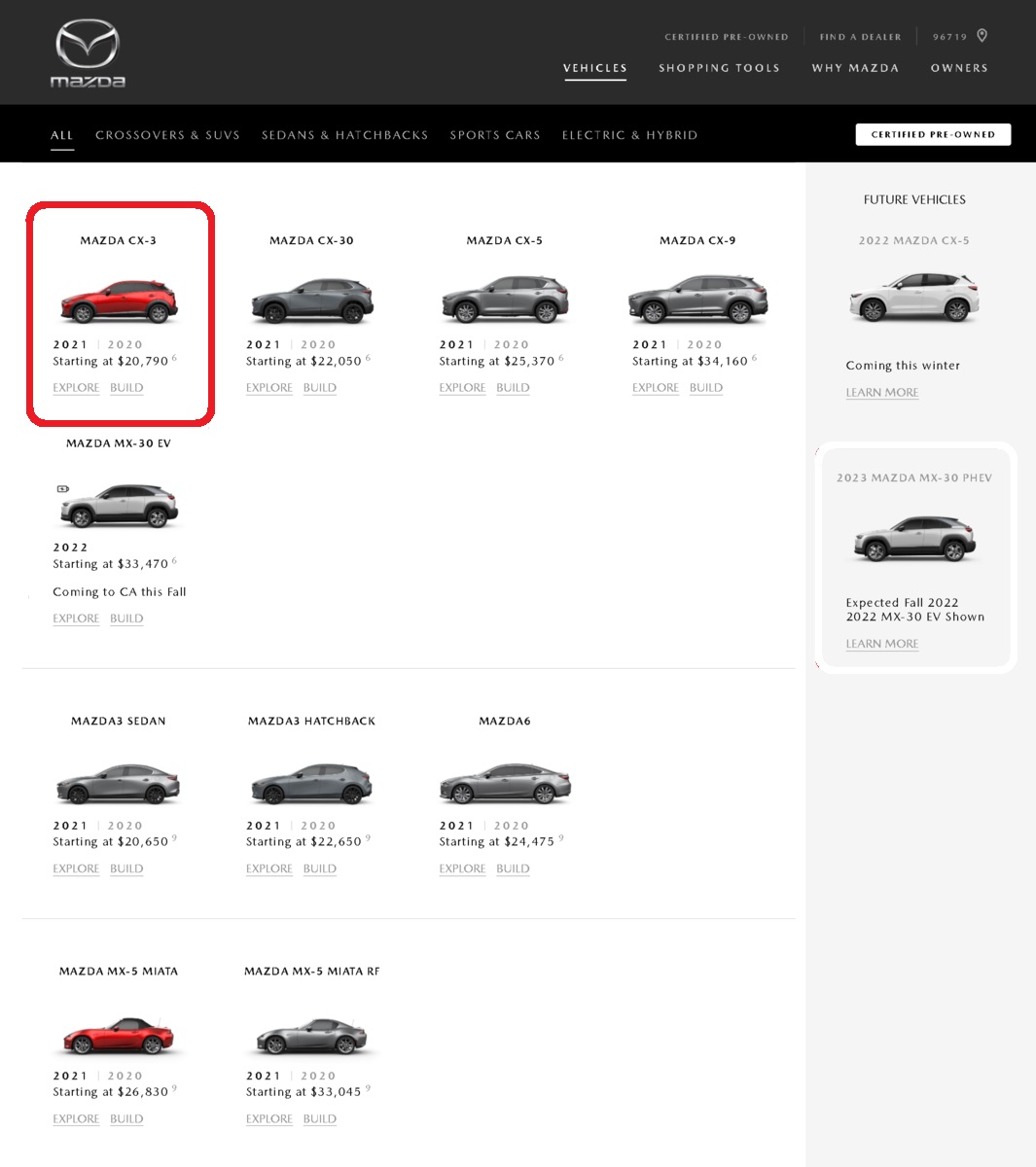Viewport: 1036px width, 1167px height.
Task: Switch to Crossovers & SUVs tab
Action: point(167,135)
